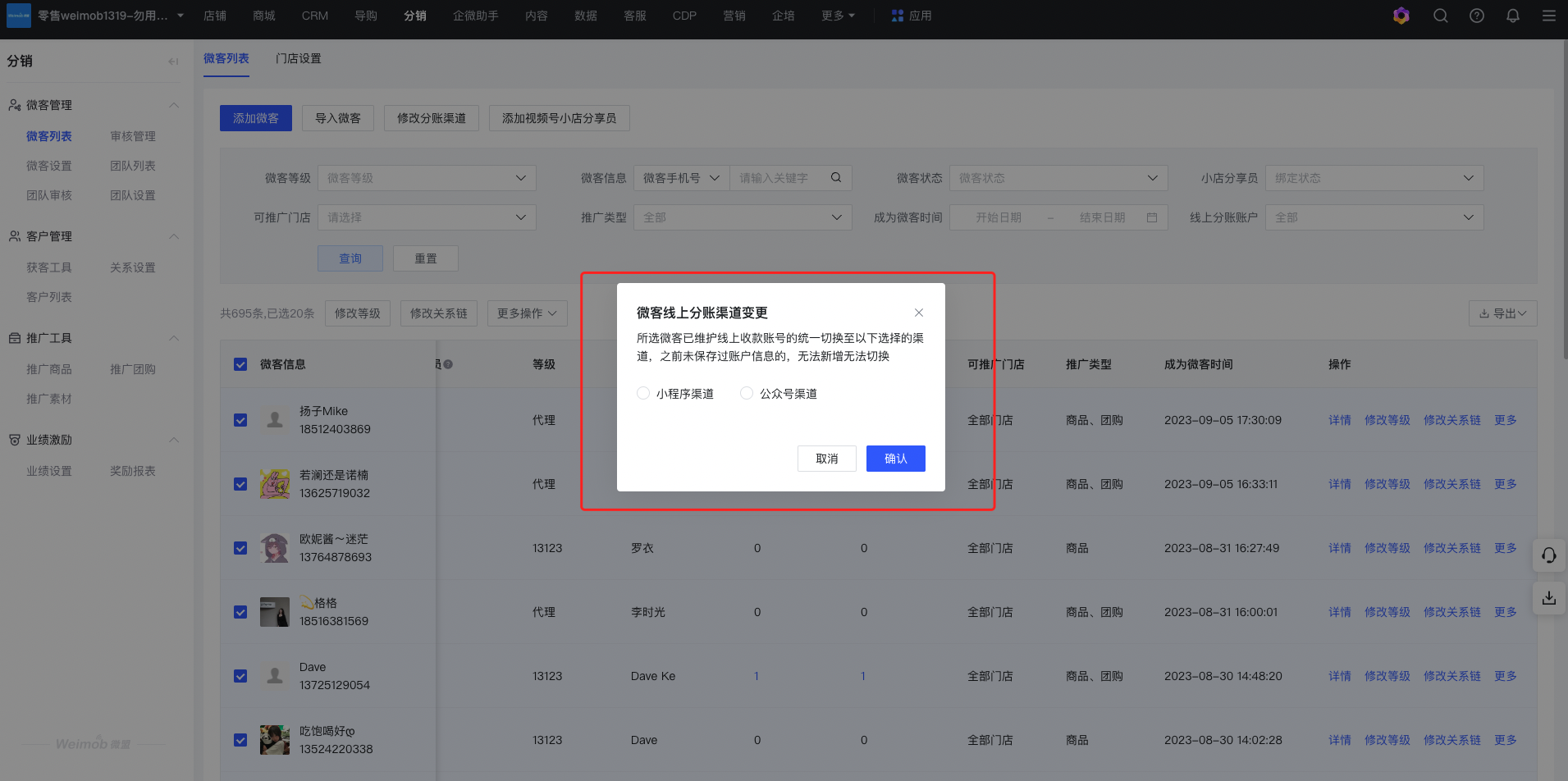Open the help question-mark icon
This screenshot has width=1568, height=781.
pos(1476,16)
